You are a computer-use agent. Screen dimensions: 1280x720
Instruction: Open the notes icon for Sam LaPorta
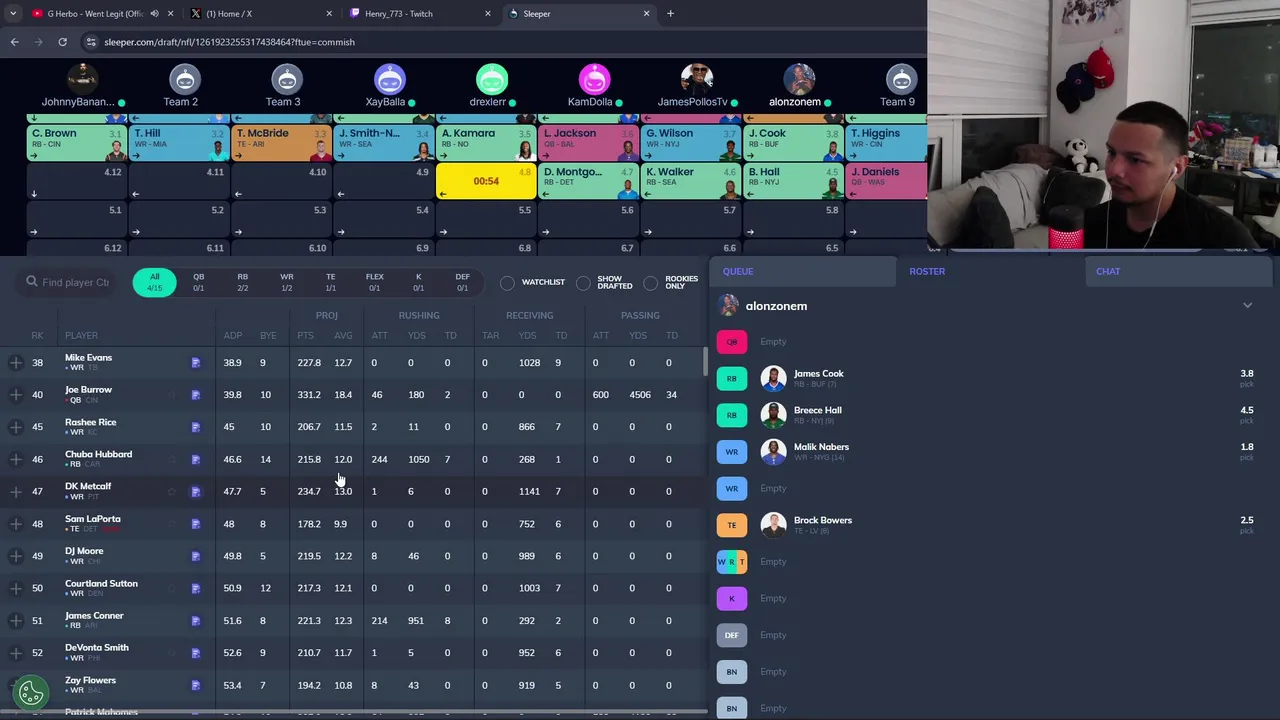point(196,524)
